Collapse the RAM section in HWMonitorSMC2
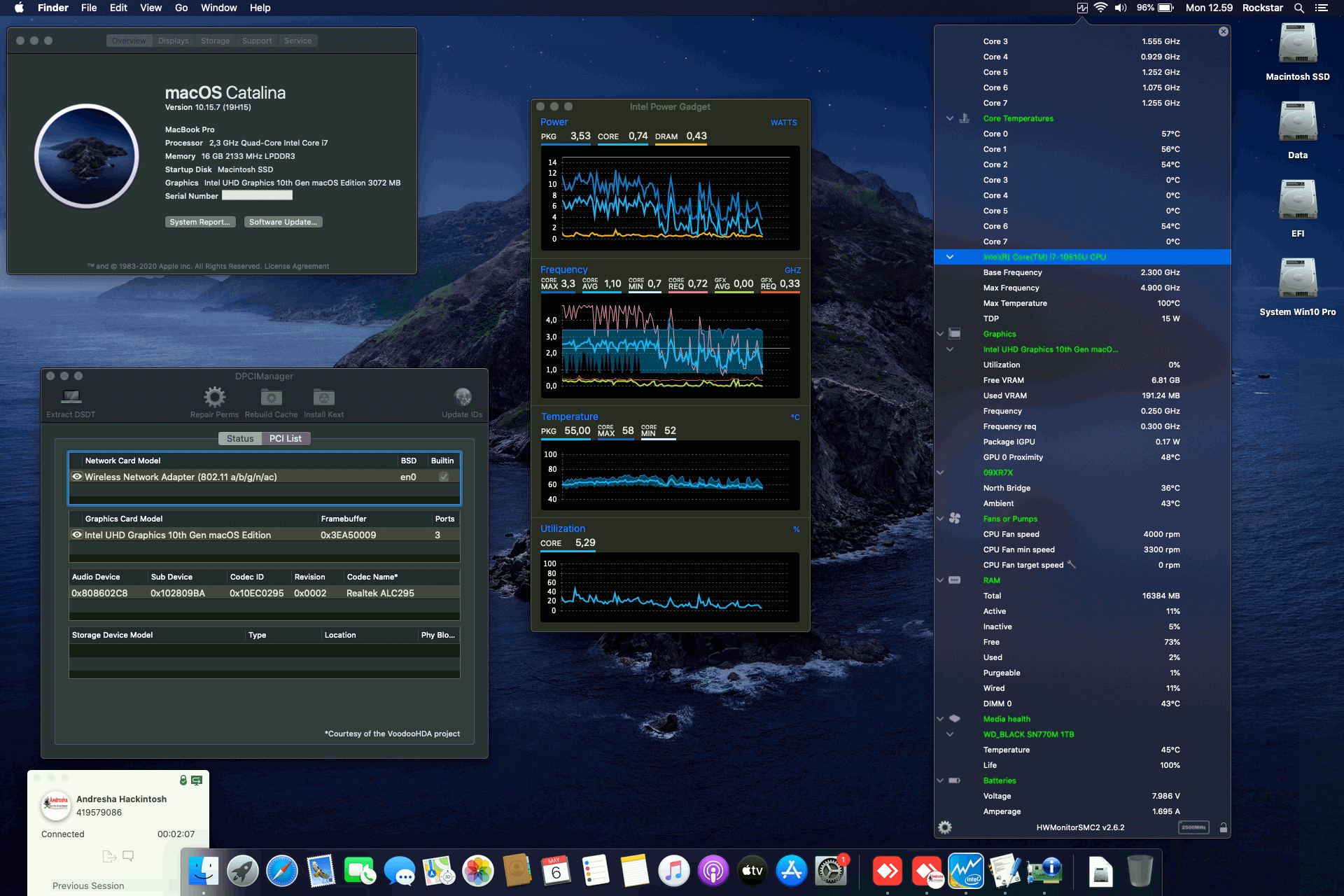Image resolution: width=1344 pixels, height=896 pixels. [x=939, y=580]
